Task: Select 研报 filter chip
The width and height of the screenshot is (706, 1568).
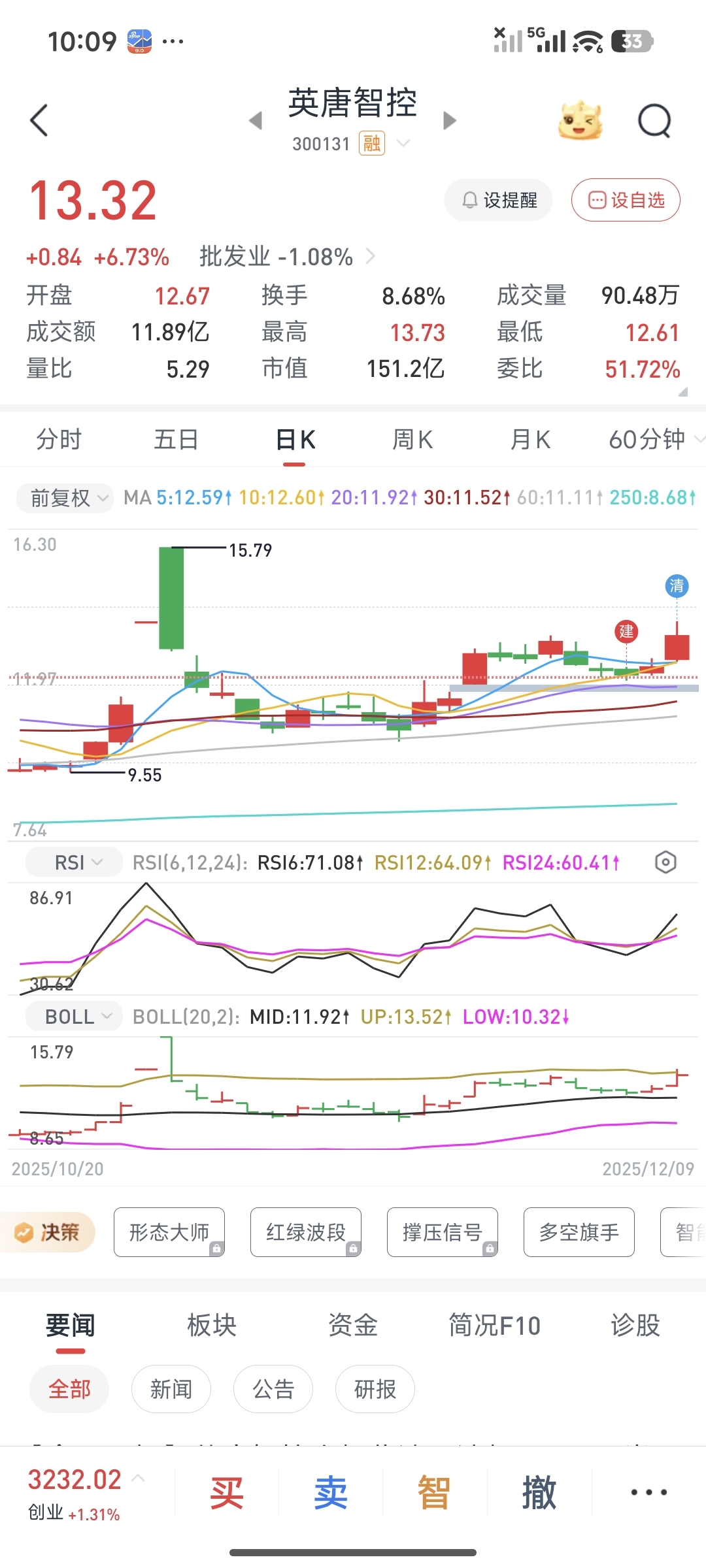Action: [375, 1389]
